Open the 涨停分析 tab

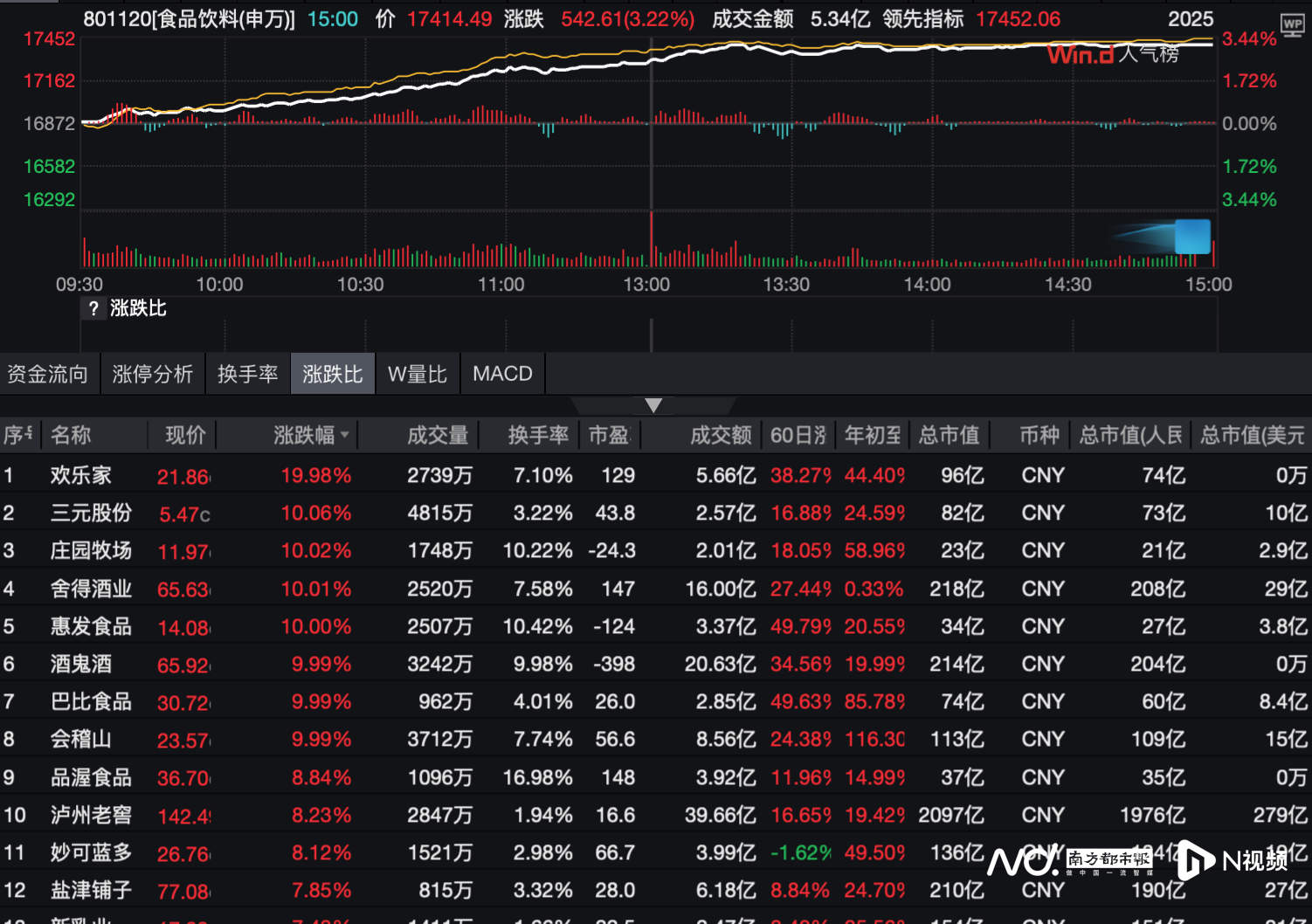pos(153,373)
